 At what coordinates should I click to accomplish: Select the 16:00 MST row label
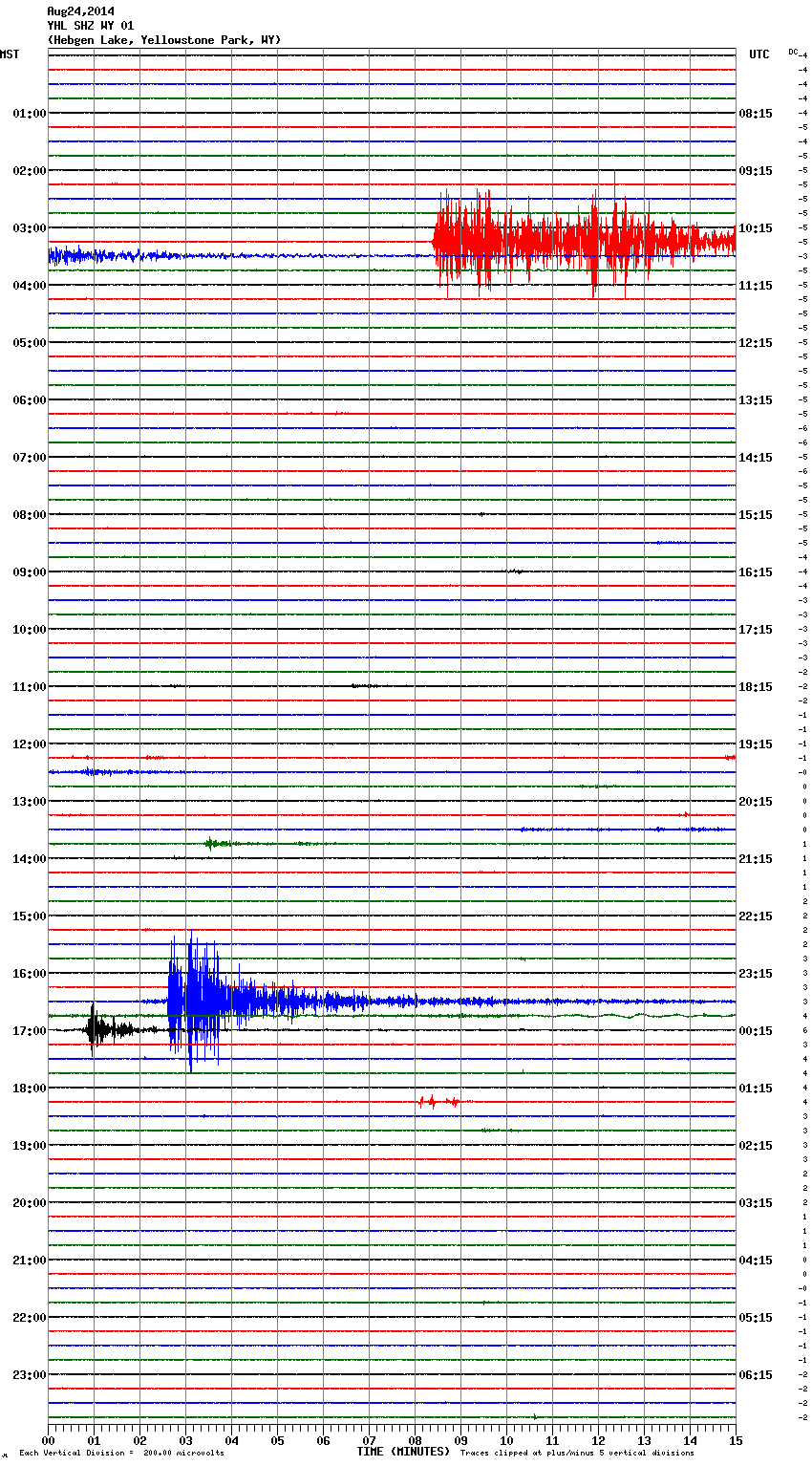(29, 974)
